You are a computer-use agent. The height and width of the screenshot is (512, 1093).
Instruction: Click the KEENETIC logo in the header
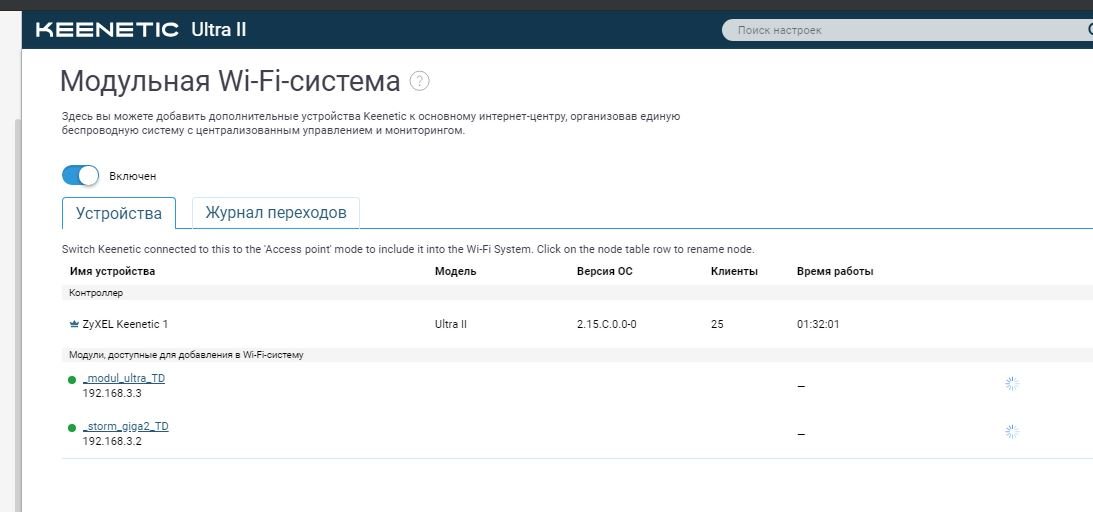pos(107,29)
